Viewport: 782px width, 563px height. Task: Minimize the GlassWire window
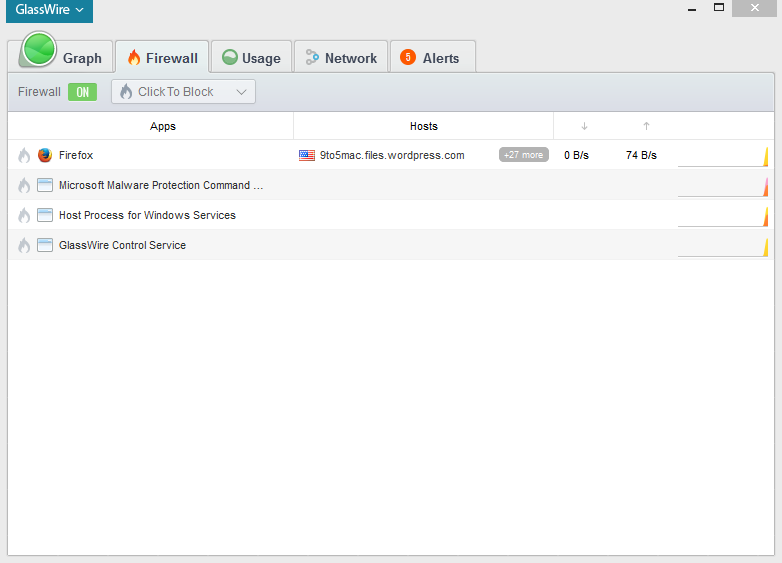692,9
